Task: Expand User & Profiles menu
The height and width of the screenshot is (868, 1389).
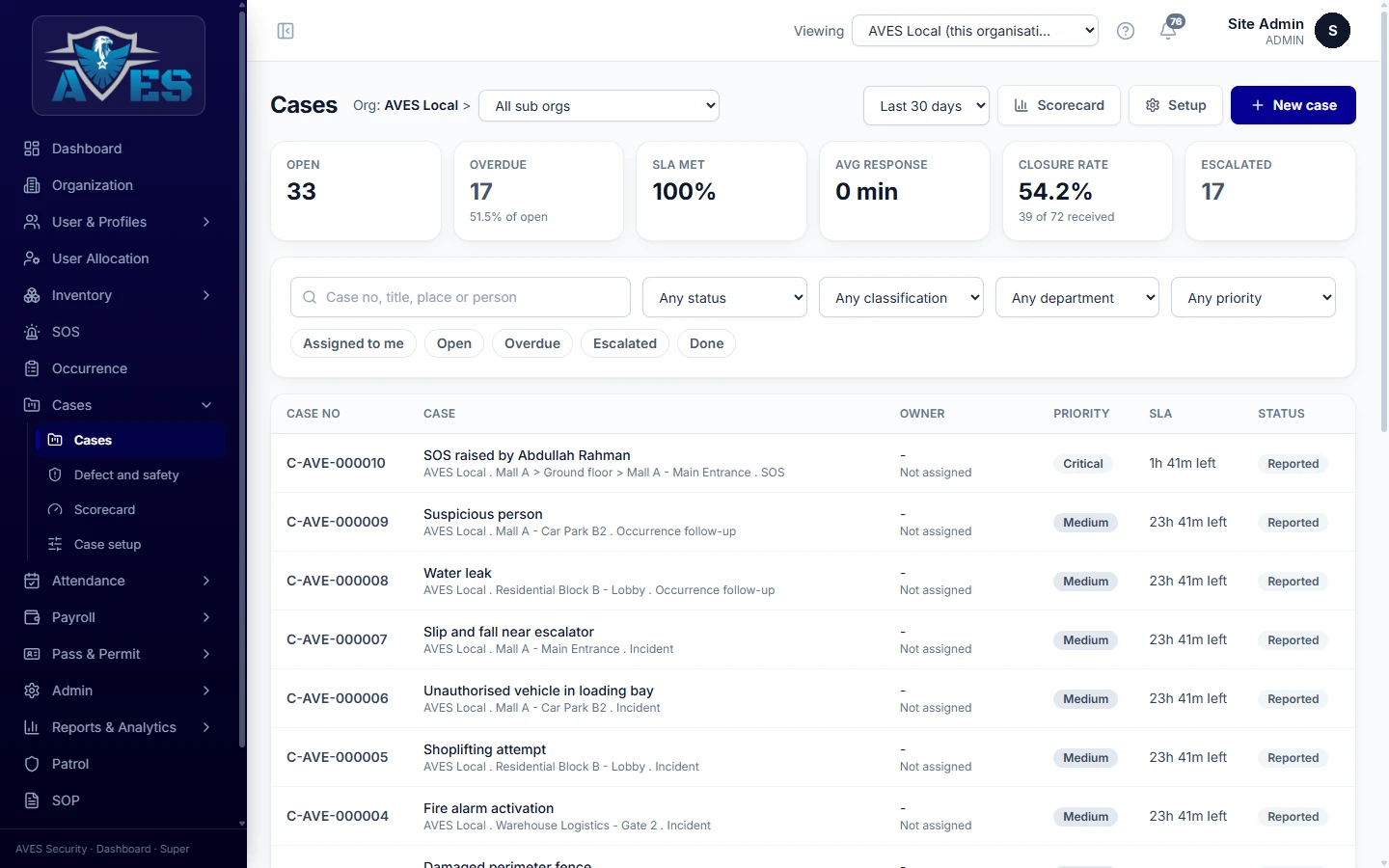Action: [x=118, y=222]
